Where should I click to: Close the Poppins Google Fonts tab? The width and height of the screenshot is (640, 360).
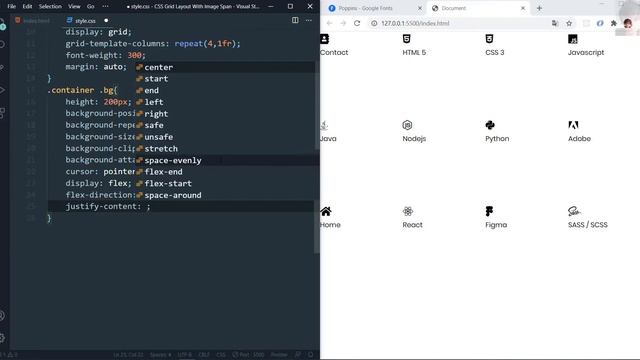tap(420, 8)
